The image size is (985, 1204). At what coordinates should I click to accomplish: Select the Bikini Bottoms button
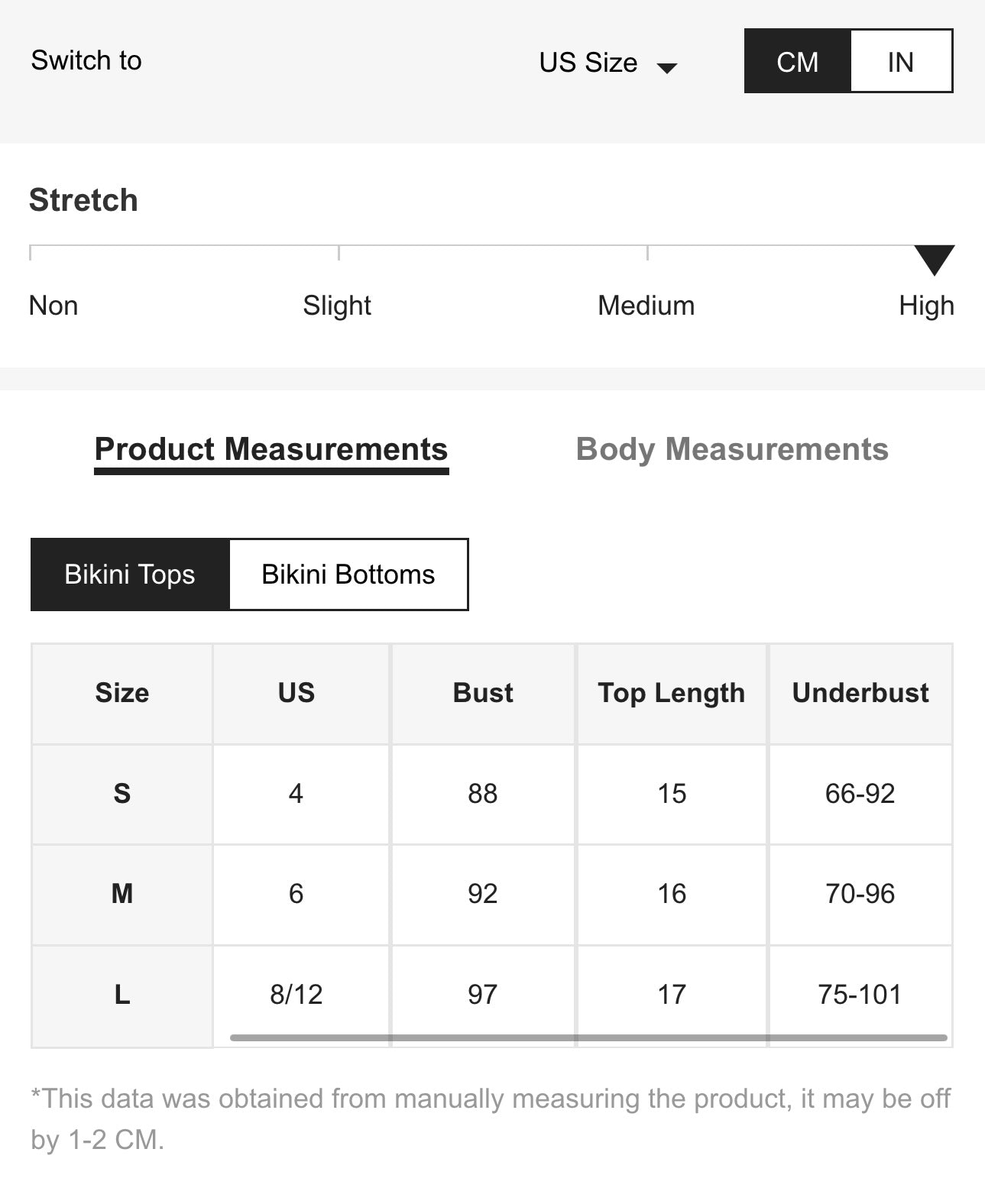pyautogui.click(x=348, y=574)
